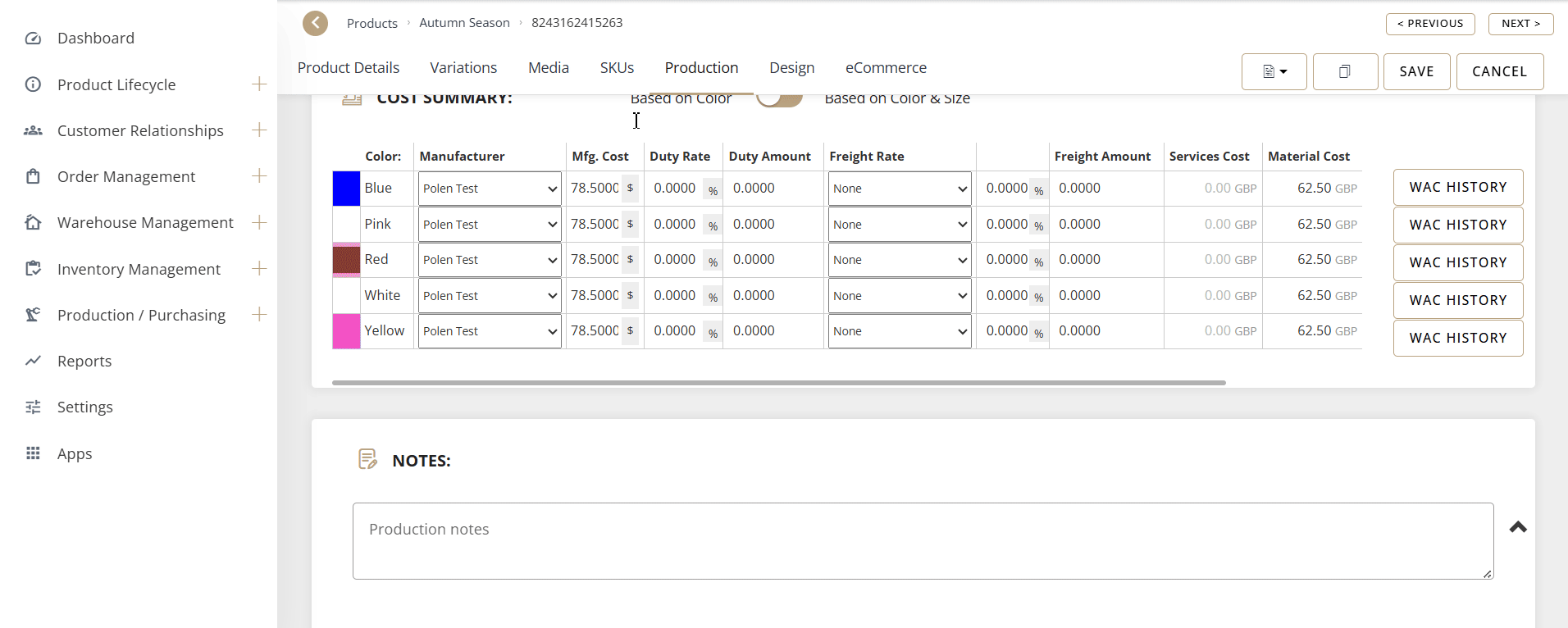Open the document export dropdown button
Screen dimensions: 1568x628
[x=1274, y=72]
